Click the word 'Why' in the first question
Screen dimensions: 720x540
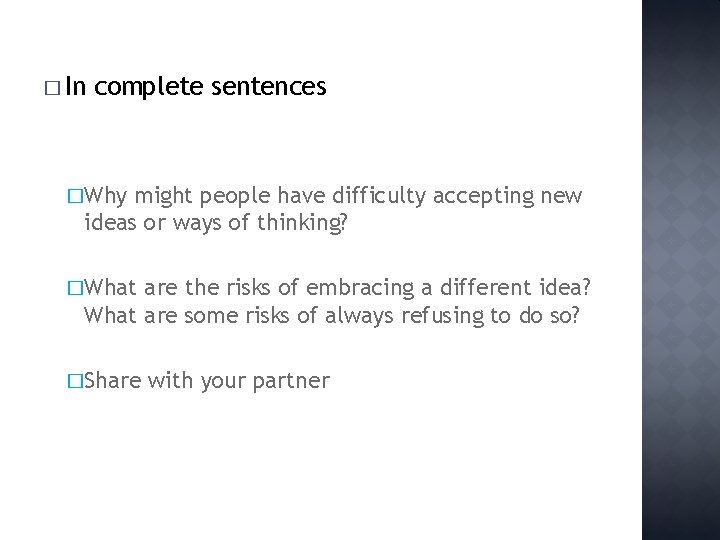tap(106, 197)
